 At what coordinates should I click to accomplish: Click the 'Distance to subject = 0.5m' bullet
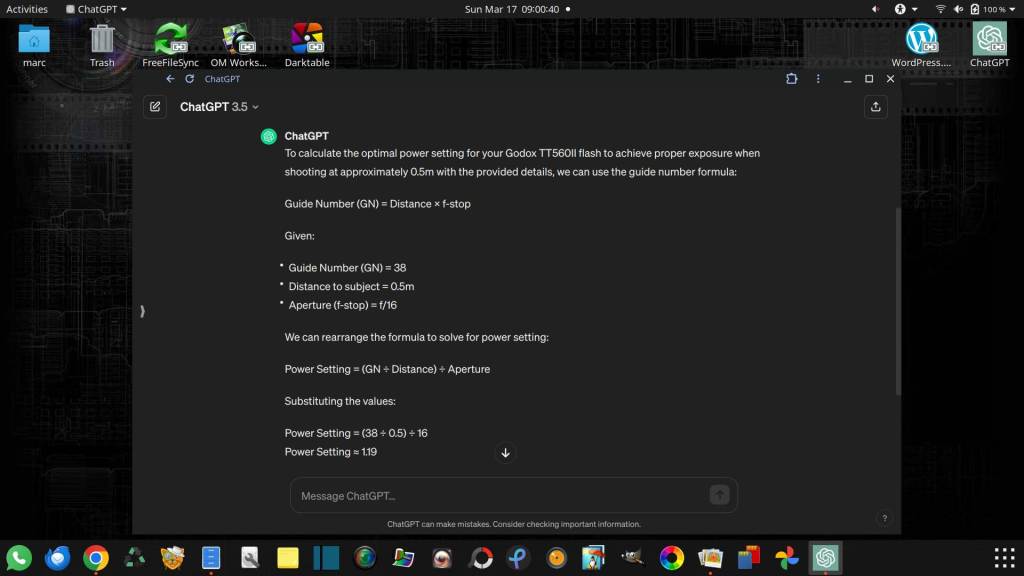351,287
